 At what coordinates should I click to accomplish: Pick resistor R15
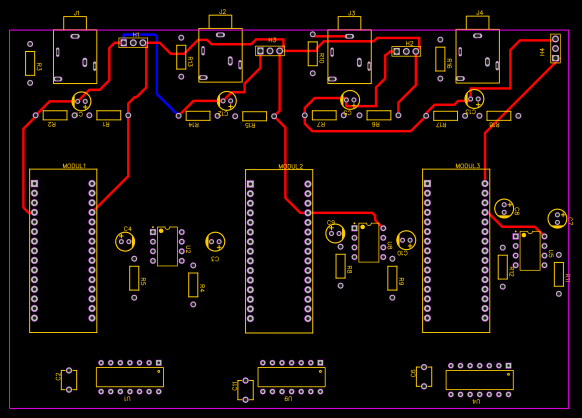click(254, 116)
